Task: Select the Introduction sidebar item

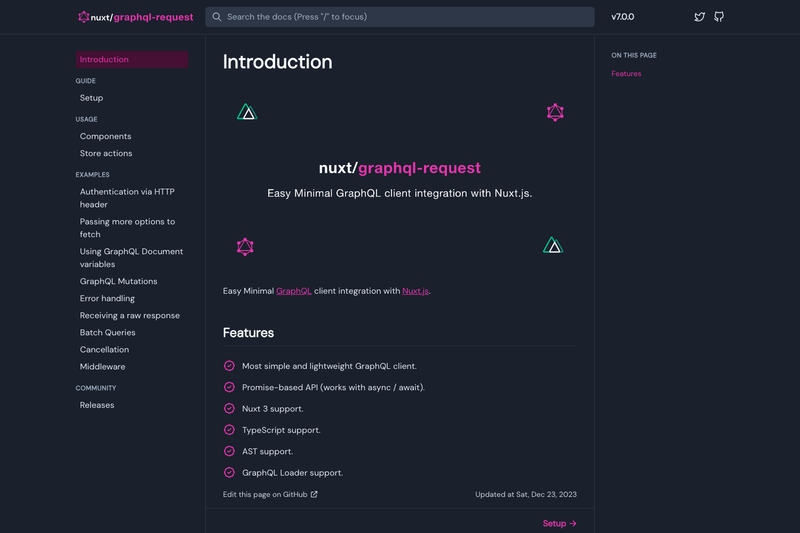Action: click(x=132, y=59)
